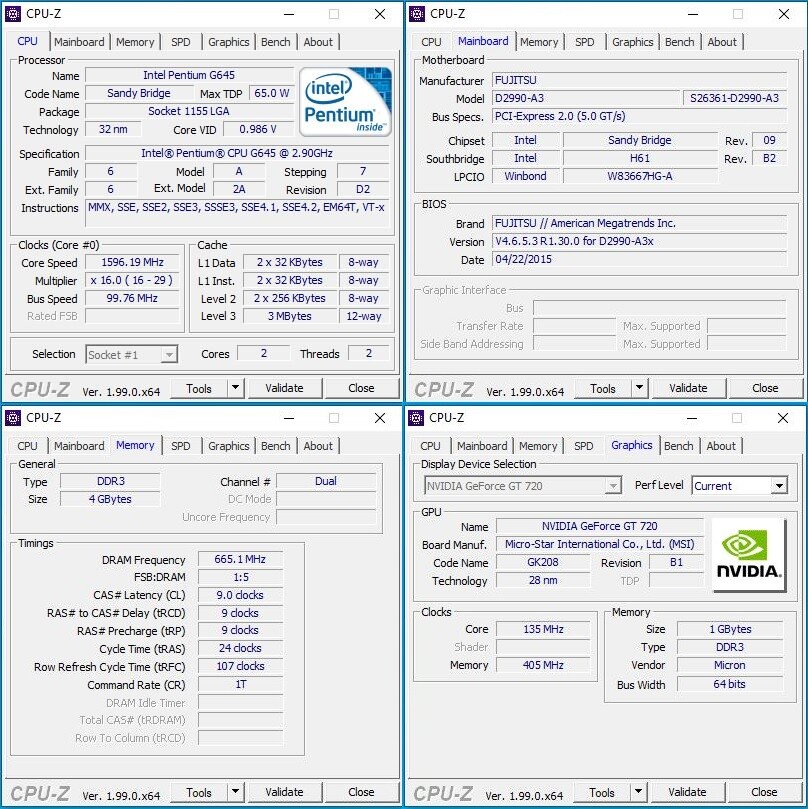Click Tools button in Graphics window

tap(602, 792)
